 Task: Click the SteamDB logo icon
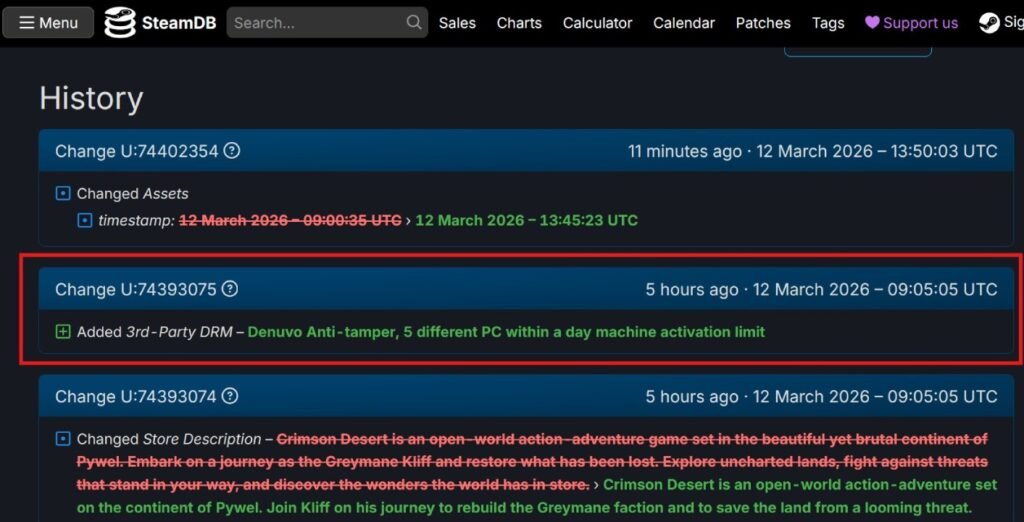[120, 22]
